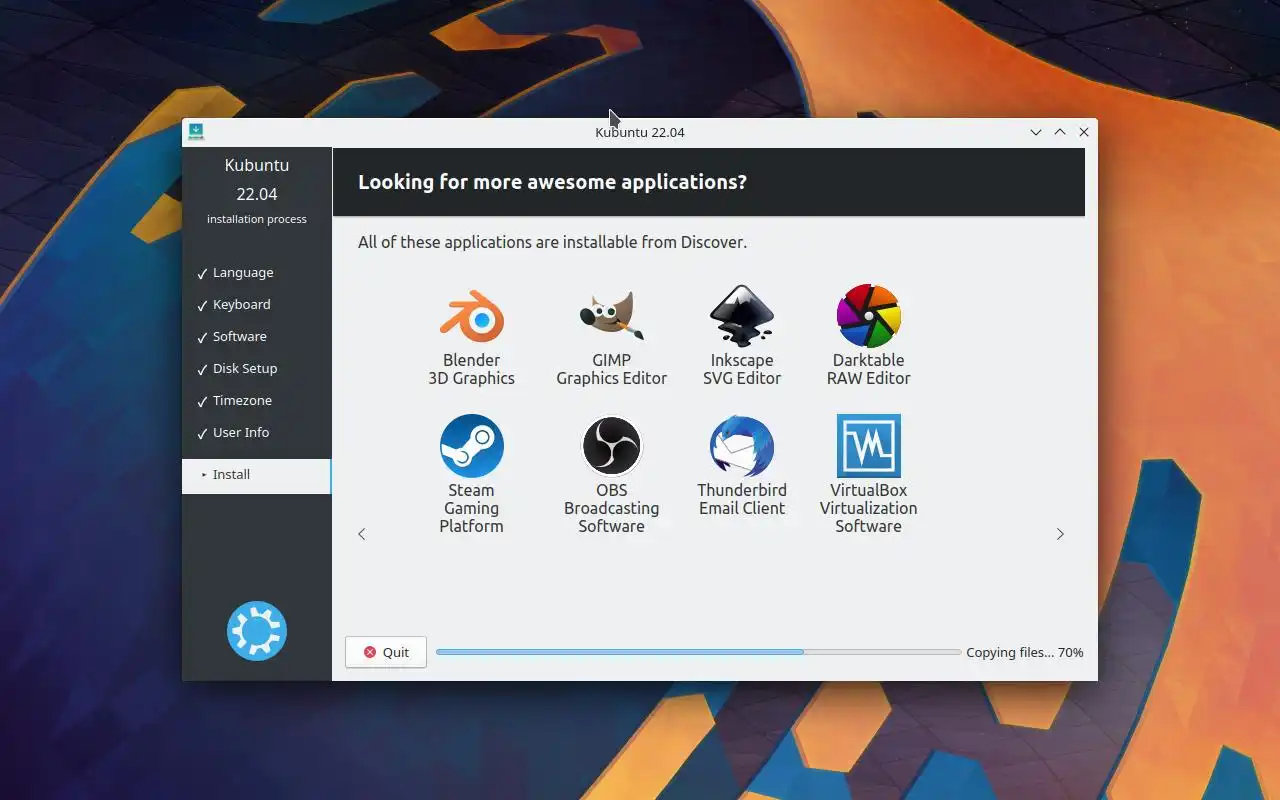Click the 'OBS Broadcasting Software' label

pyautogui.click(x=612, y=508)
